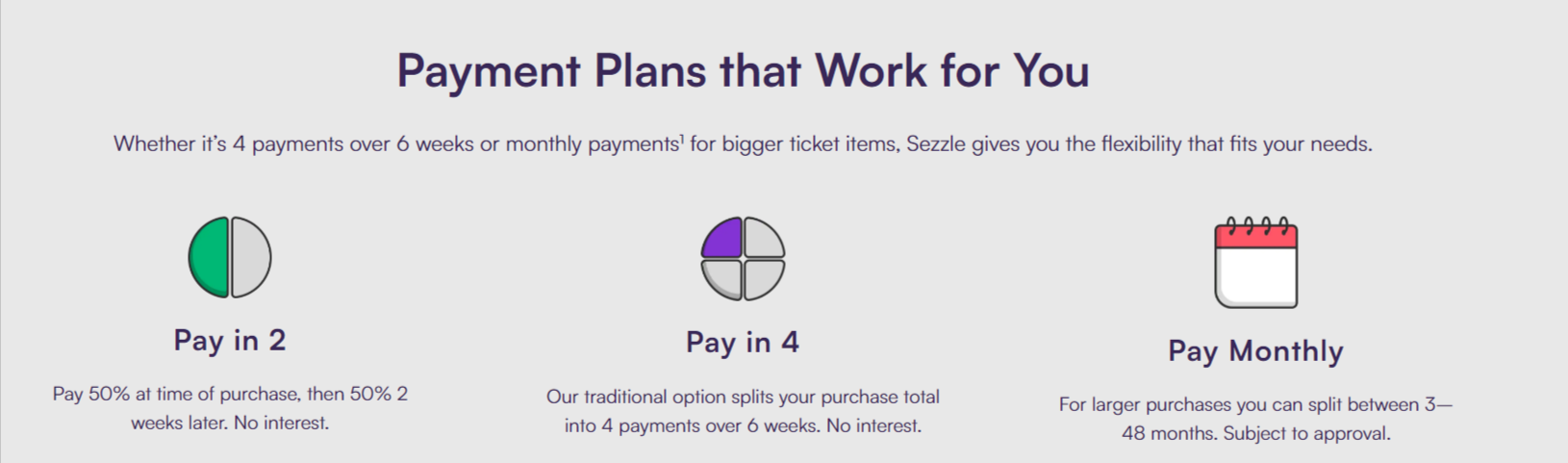This screenshot has height=463, width=1568.
Task: Select the green half of the circle
Action: pyautogui.click(x=209, y=257)
